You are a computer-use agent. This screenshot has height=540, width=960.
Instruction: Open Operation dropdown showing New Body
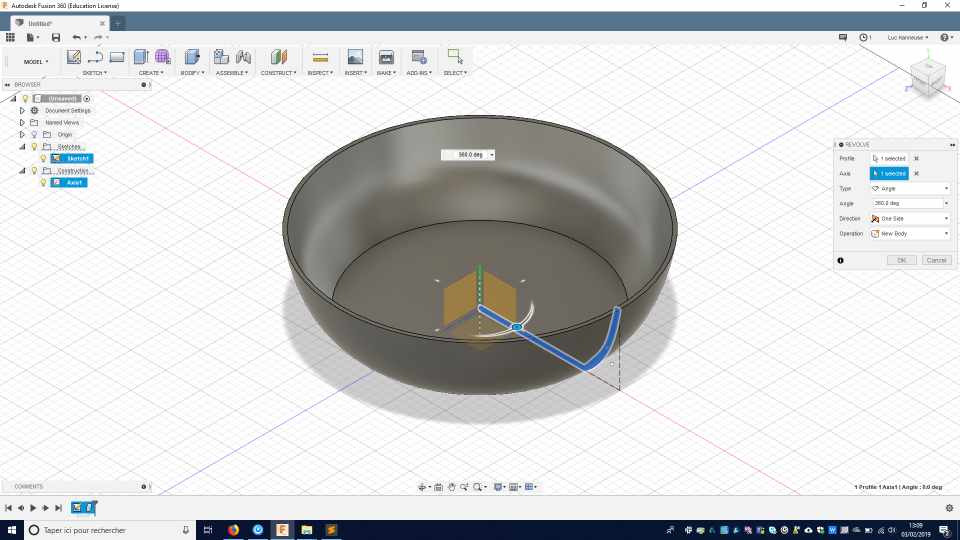coord(910,234)
